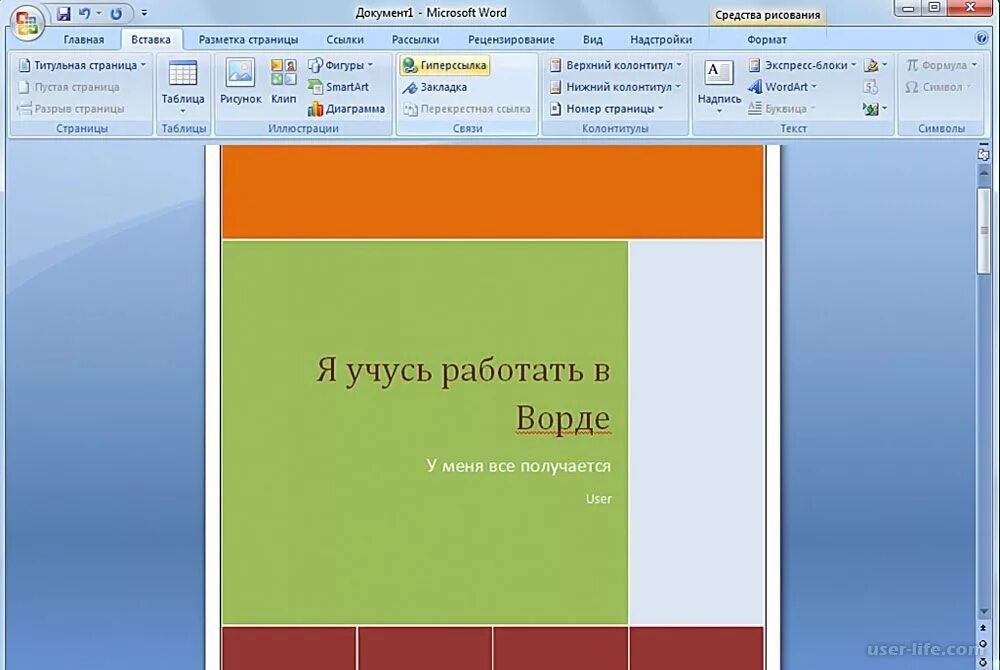The image size is (1000, 670).
Task: Go to the Рецензирование tab
Action: click(x=511, y=40)
